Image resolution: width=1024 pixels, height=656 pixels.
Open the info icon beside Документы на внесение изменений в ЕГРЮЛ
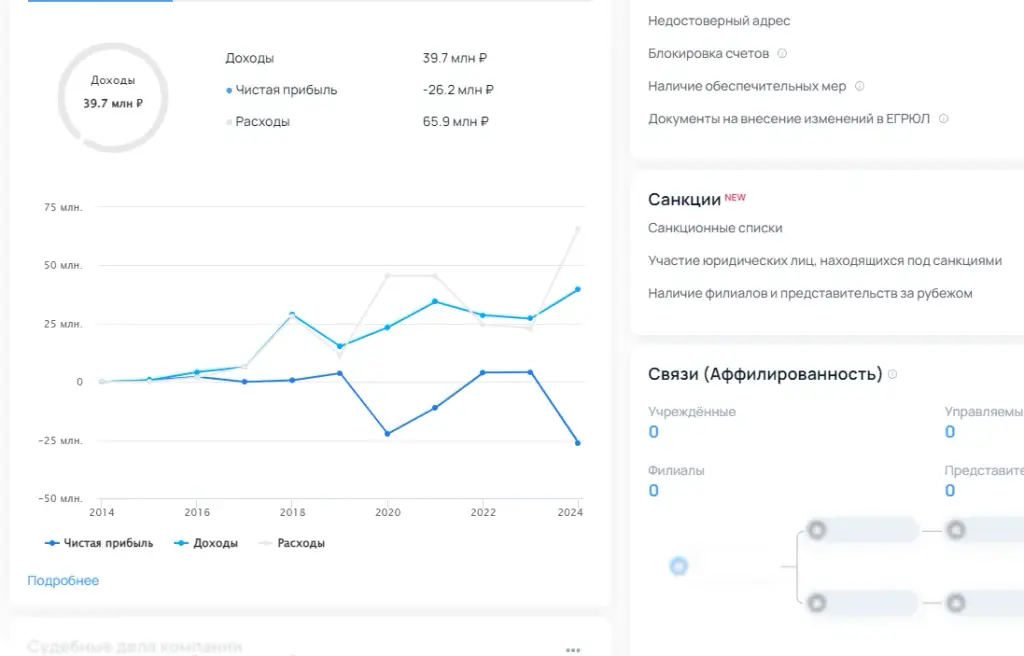click(x=944, y=119)
